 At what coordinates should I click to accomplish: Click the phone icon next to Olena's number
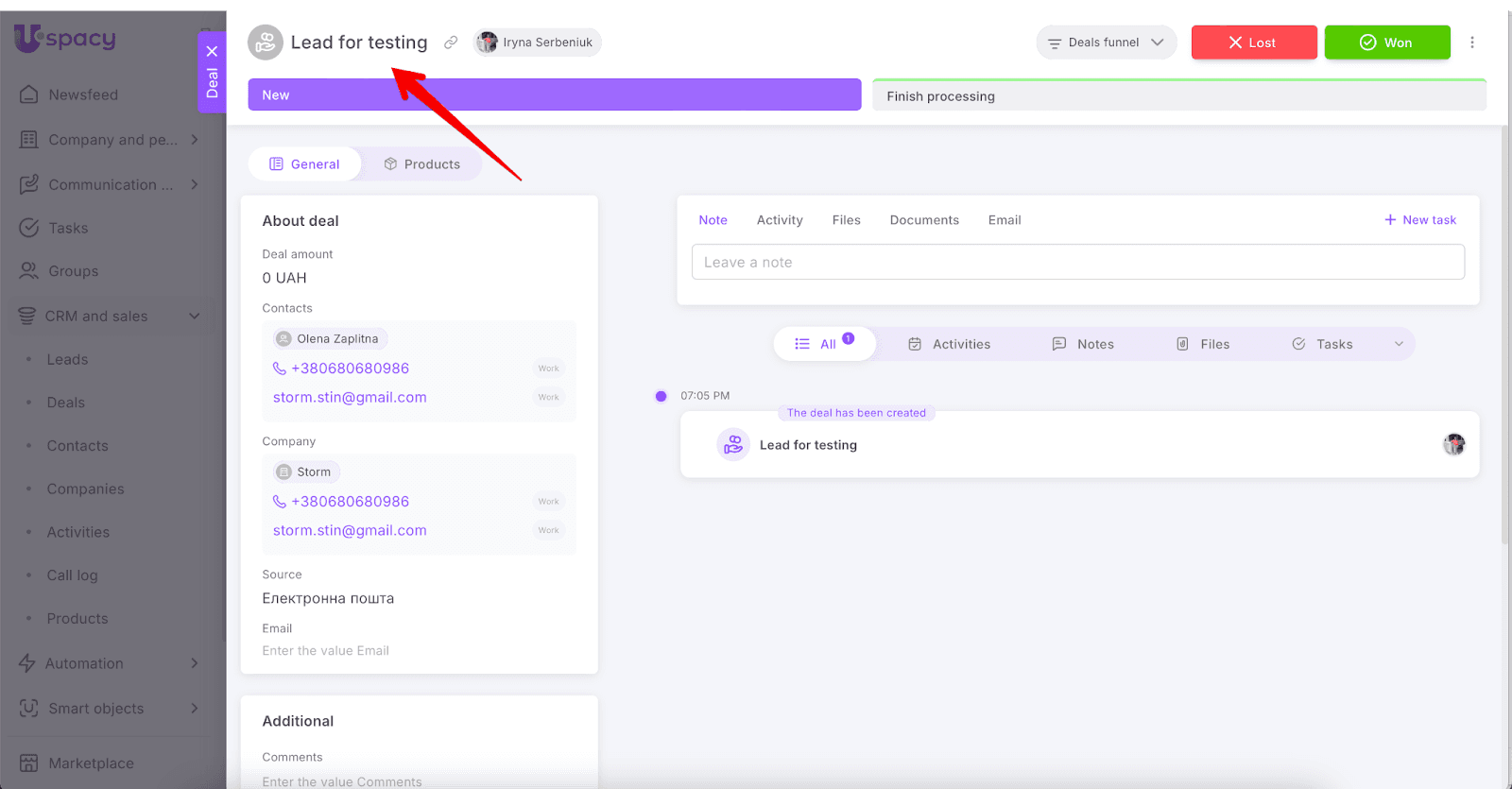(280, 369)
